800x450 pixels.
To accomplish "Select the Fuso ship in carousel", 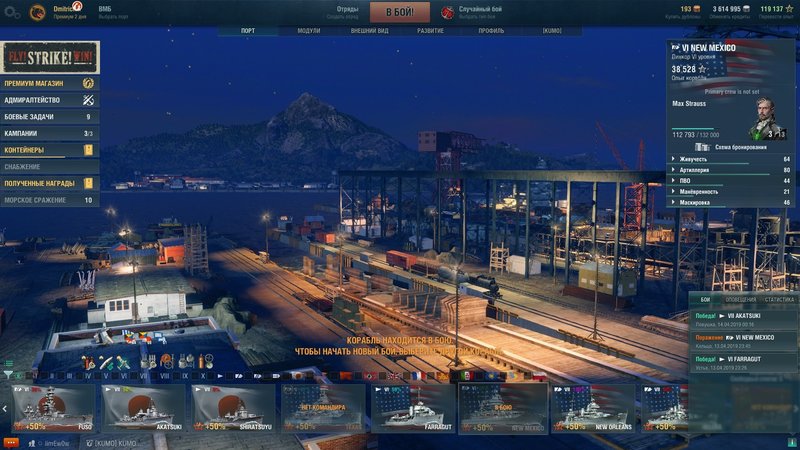I will tap(53, 408).
